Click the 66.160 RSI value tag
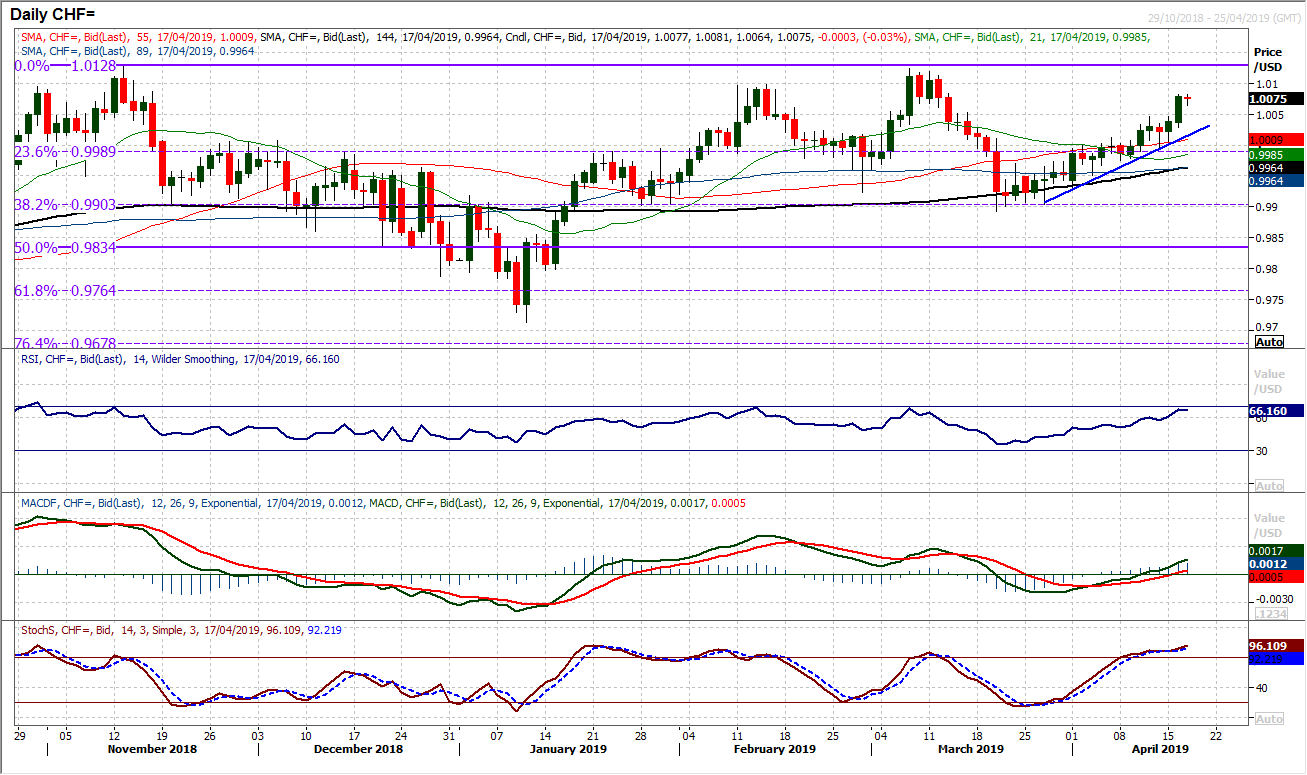Viewport: 1307px width, 775px height. 1274,411
